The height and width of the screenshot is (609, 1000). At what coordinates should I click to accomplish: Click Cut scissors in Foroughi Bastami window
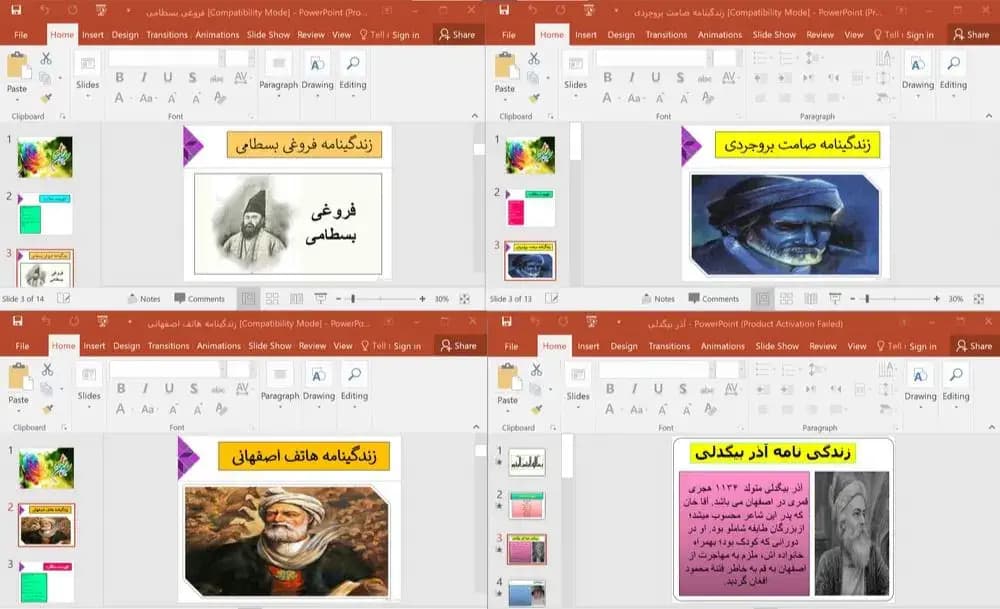[46, 59]
